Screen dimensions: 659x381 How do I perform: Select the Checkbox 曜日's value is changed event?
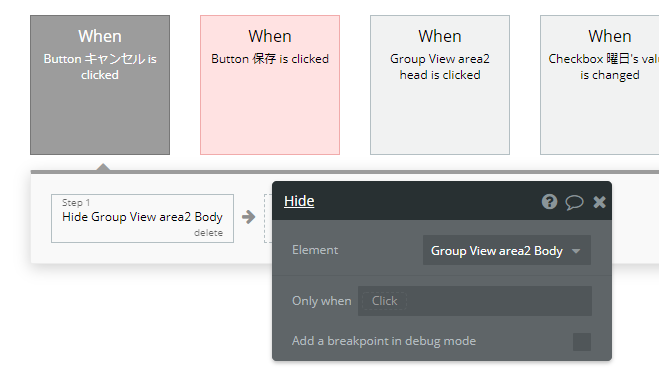click(600, 85)
